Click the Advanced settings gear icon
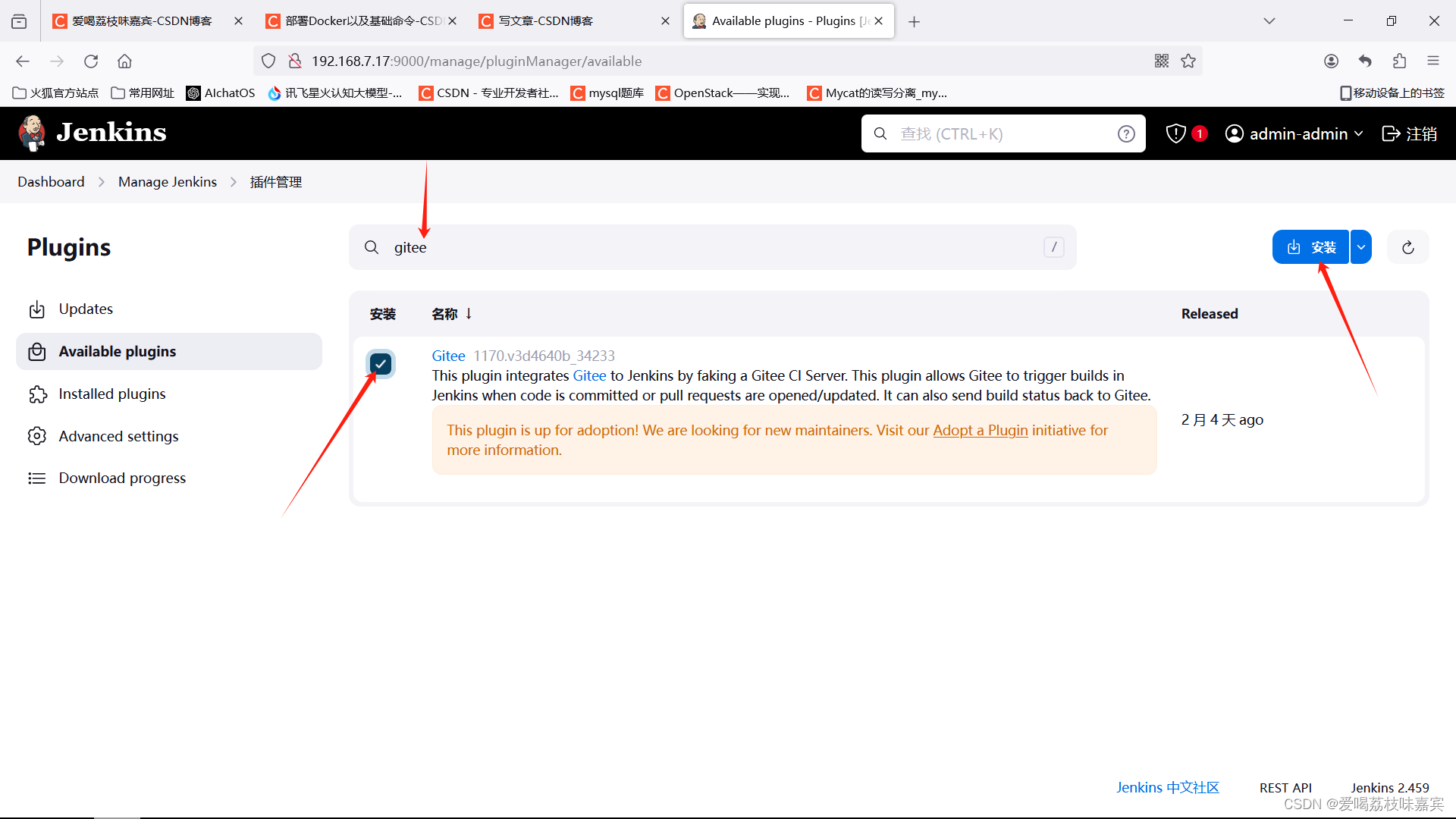This screenshot has width=1456, height=819. (36, 436)
